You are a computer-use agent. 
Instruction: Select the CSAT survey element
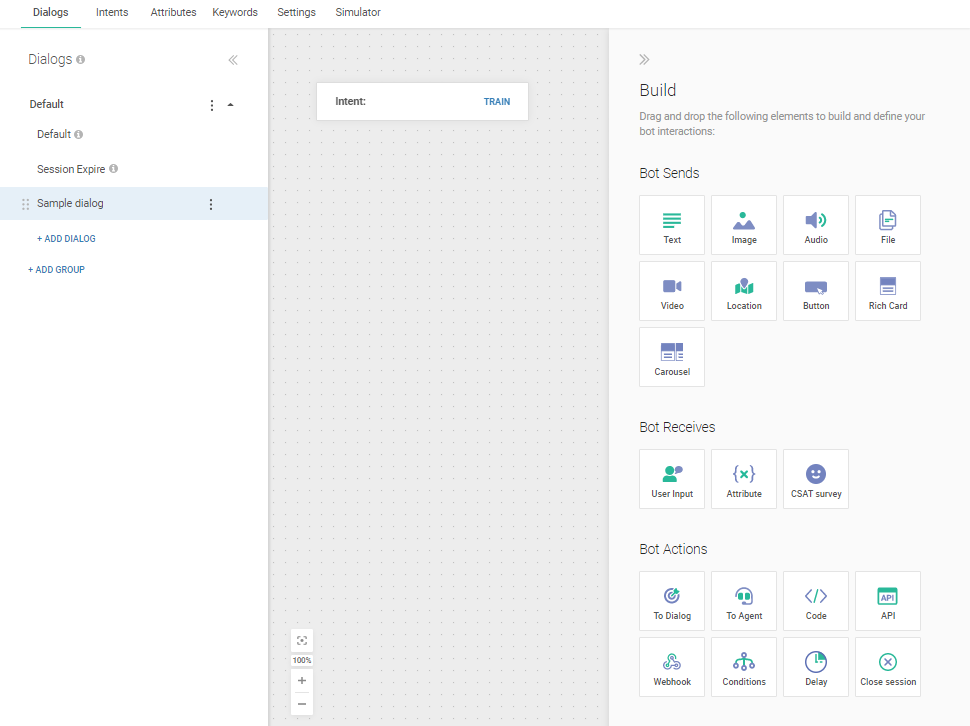[816, 479]
